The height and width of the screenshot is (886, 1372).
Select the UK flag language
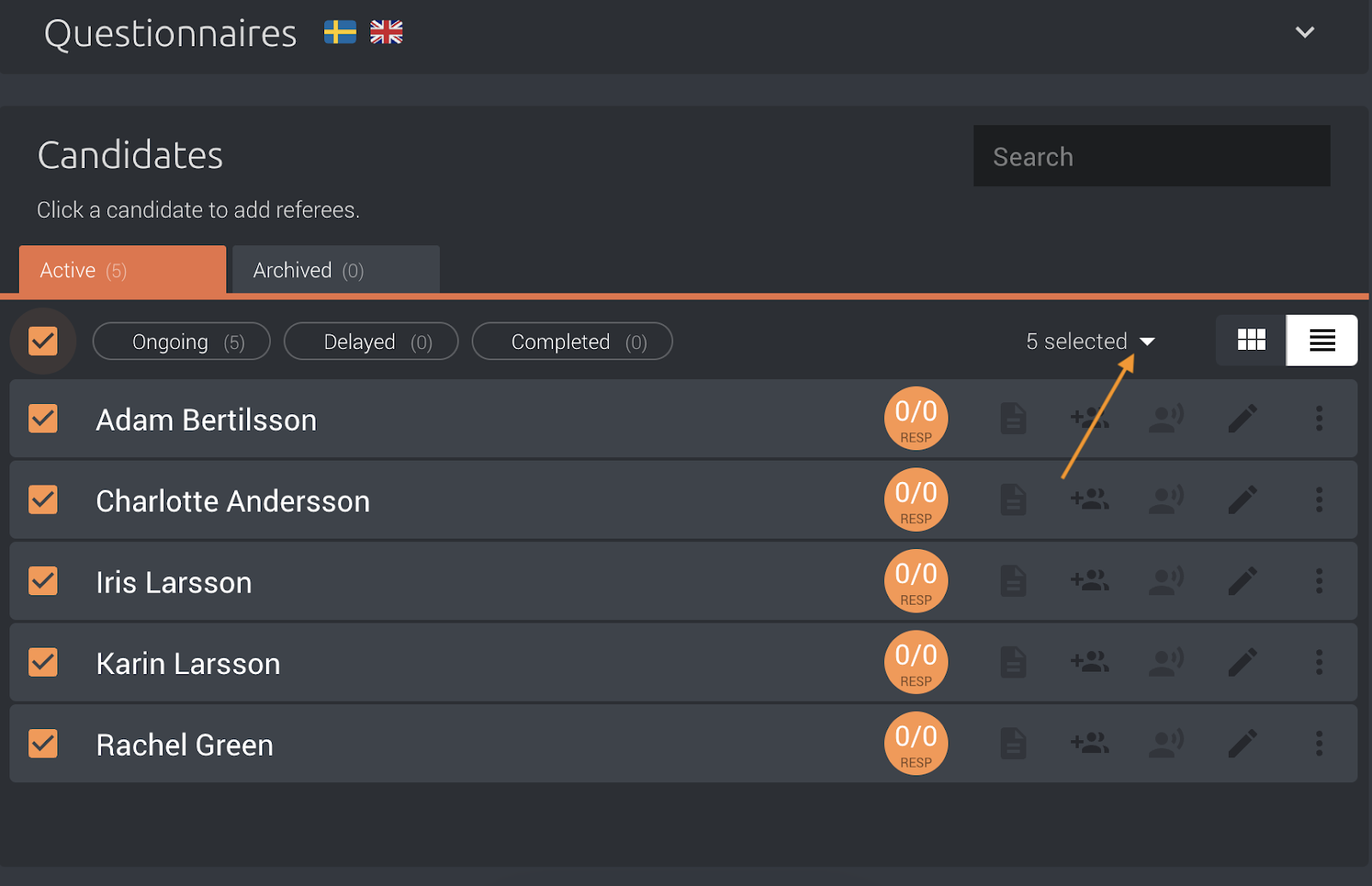point(386,33)
